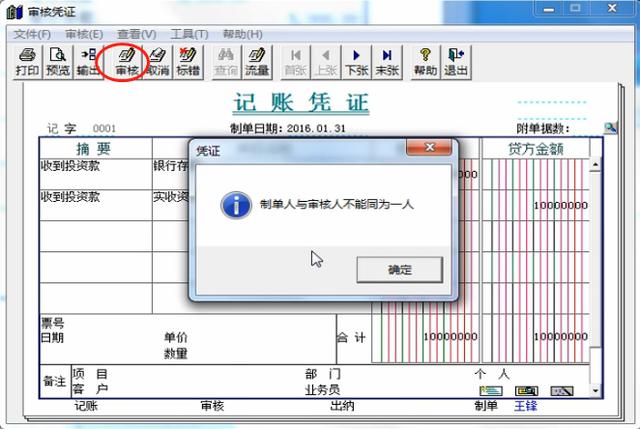Click the magnifier icon beside 附单据数
640x429 pixels.
coord(610,128)
